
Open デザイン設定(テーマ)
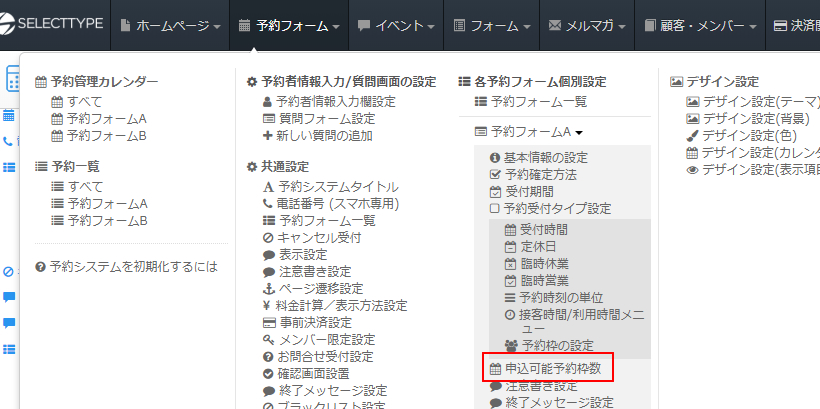(753, 101)
